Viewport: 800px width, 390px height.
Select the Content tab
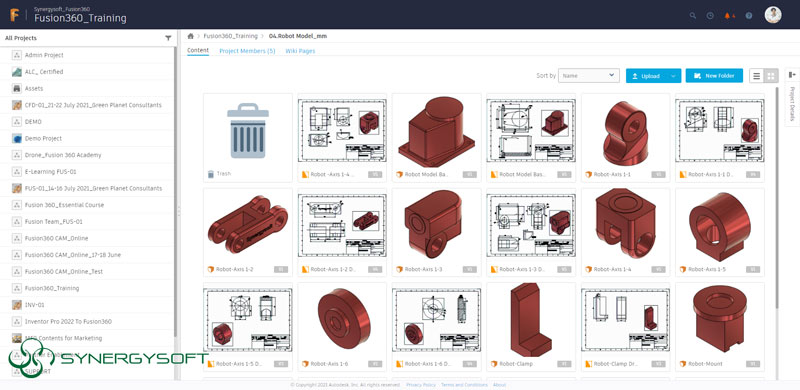[198, 51]
